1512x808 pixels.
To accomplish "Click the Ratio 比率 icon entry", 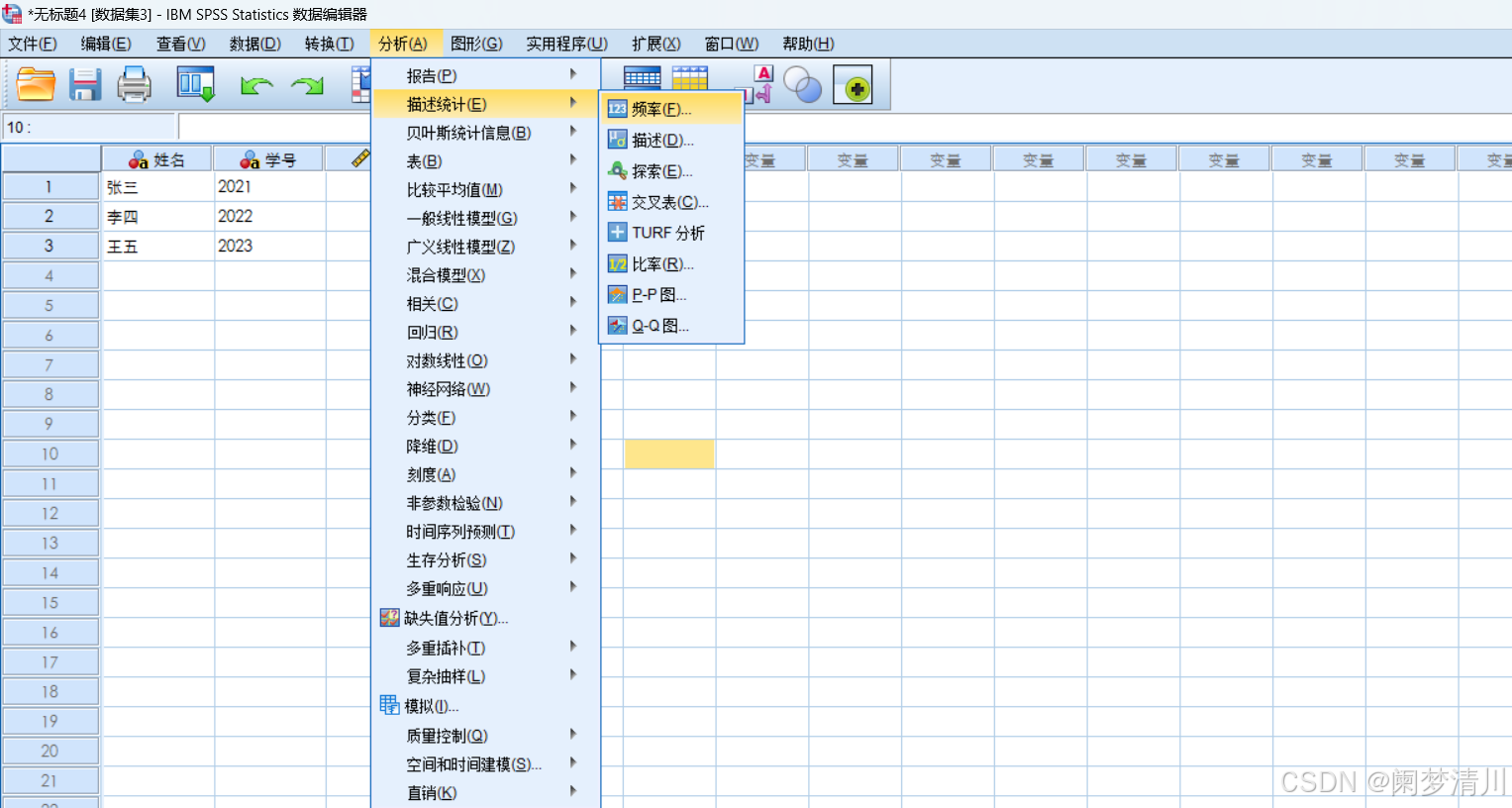I will tap(671, 264).
